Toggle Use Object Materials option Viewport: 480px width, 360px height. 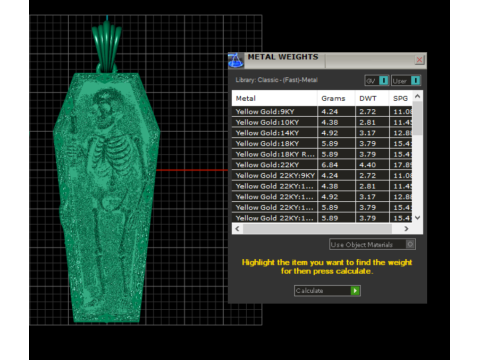[372, 244]
